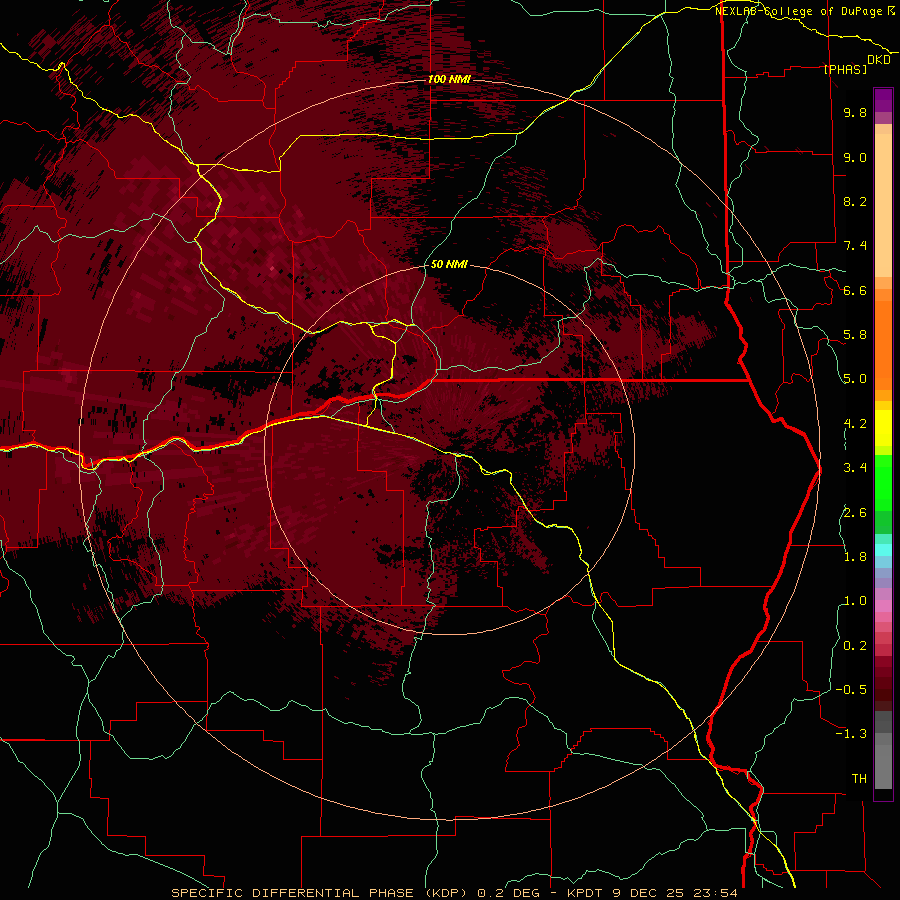Select the 0.2 scale value

[x=855, y=646]
